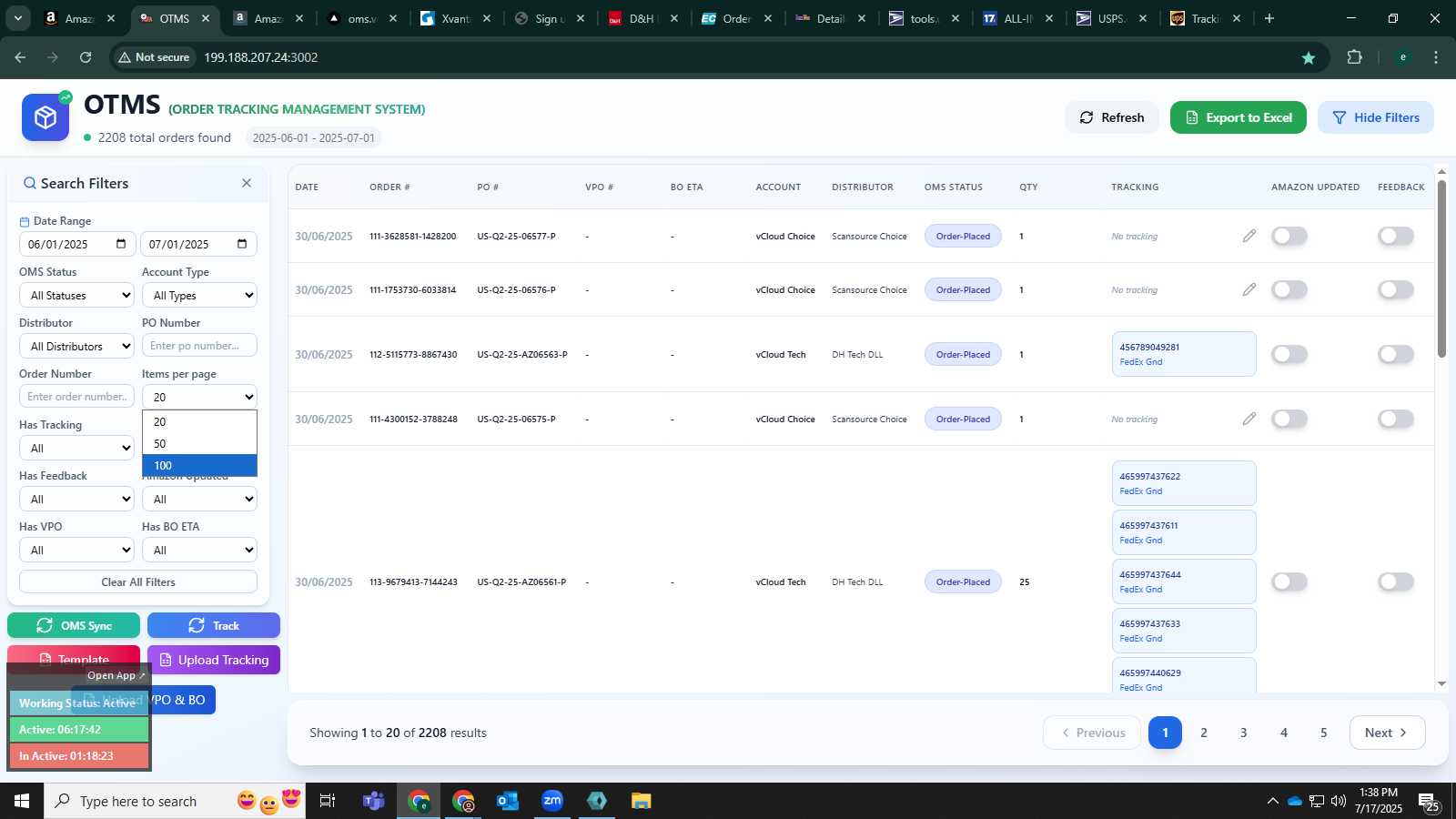Open the Distributor dropdown
Image resolution: width=1456 pixels, height=819 pixels.
(x=76, y=346)
